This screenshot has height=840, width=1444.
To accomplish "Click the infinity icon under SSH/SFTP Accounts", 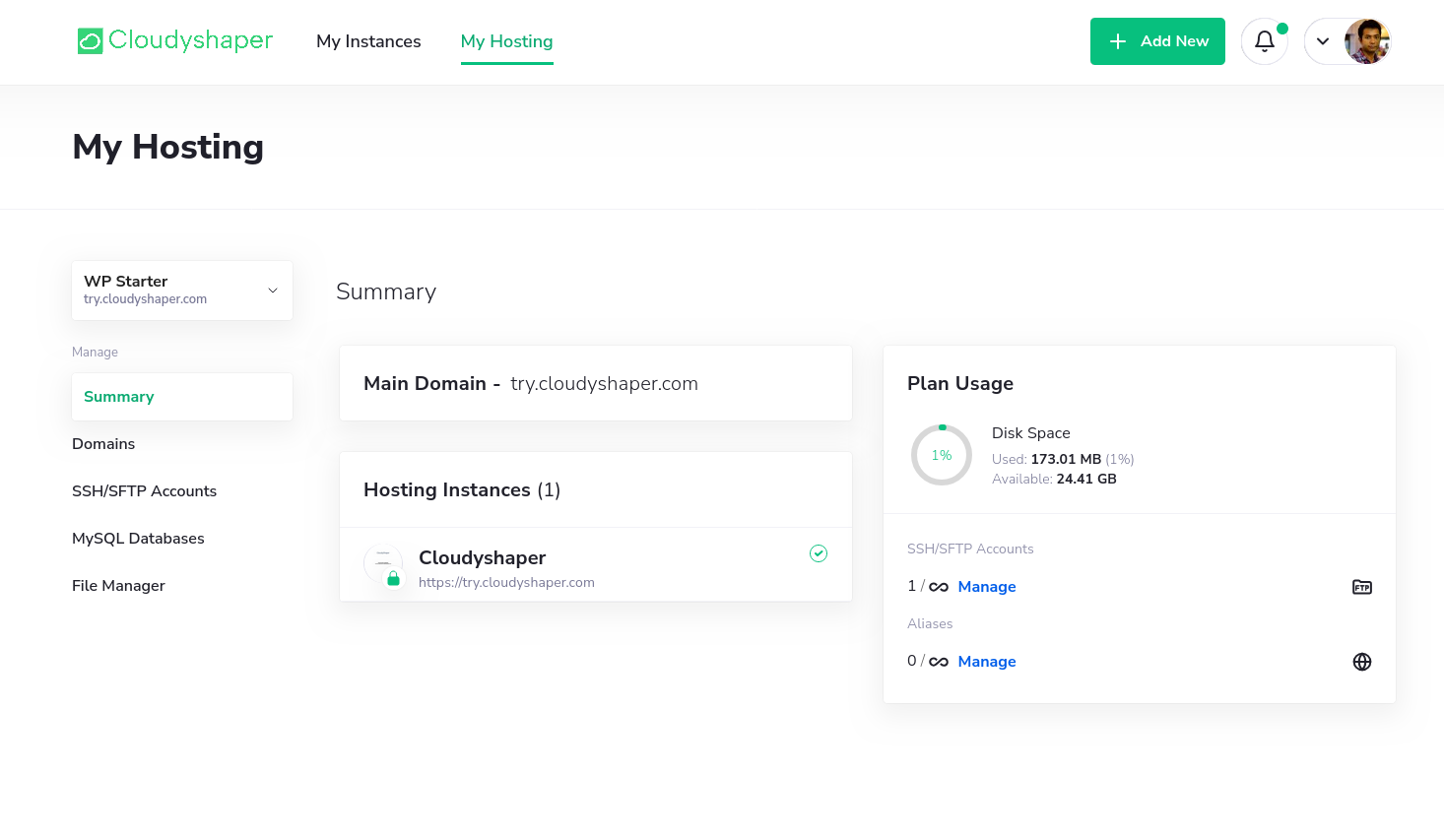I will coord(939,587).
